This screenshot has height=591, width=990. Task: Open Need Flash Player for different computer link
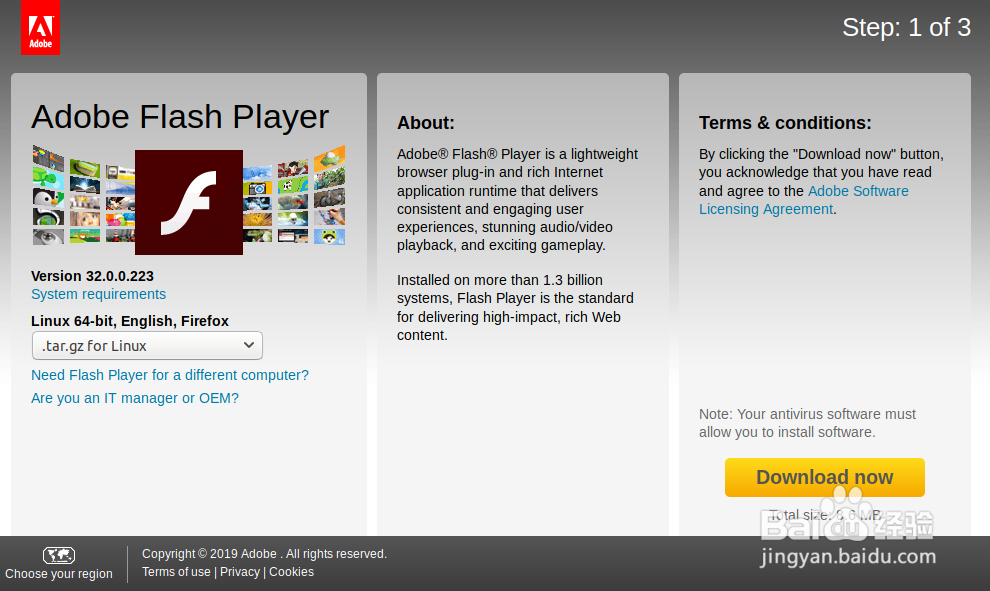pyautogui.click(x=170, y=375)
